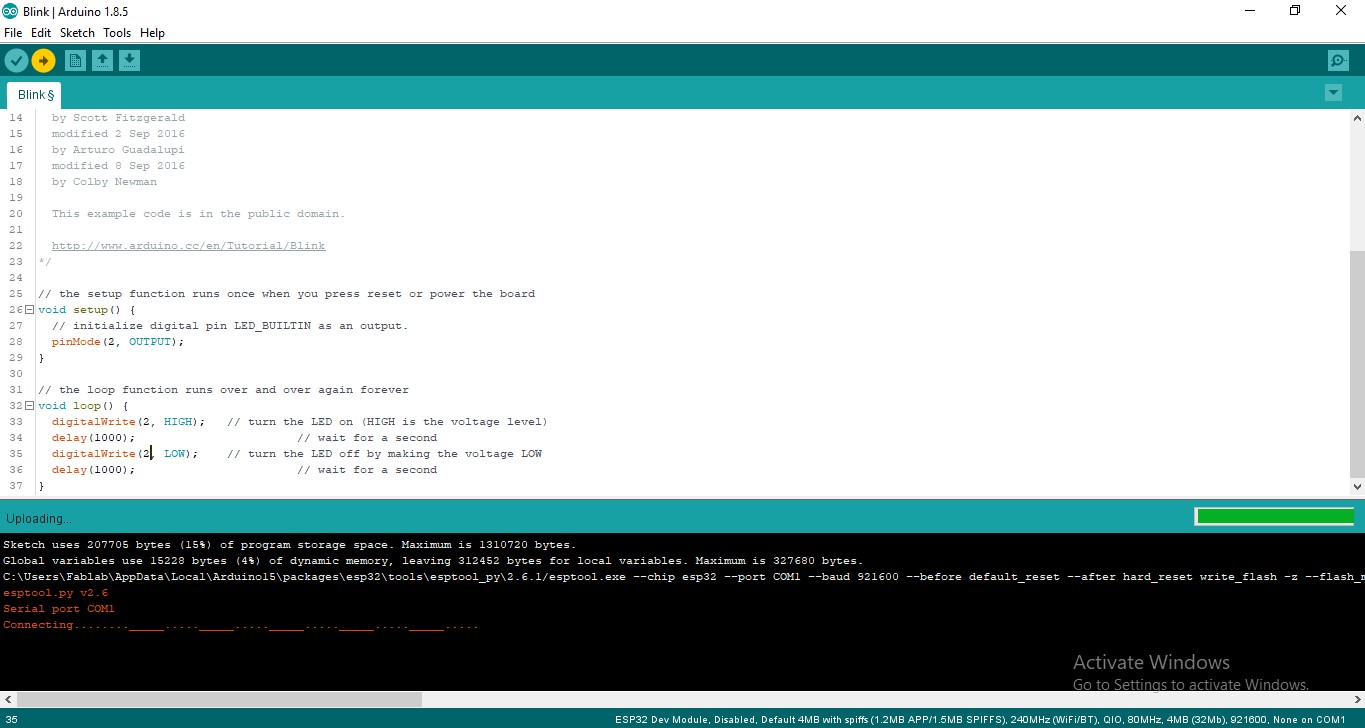The height and width of the screenshot is (728, 1365).
Task: Click digitalWrite(2, LOW) code
Action: [125, 454]
